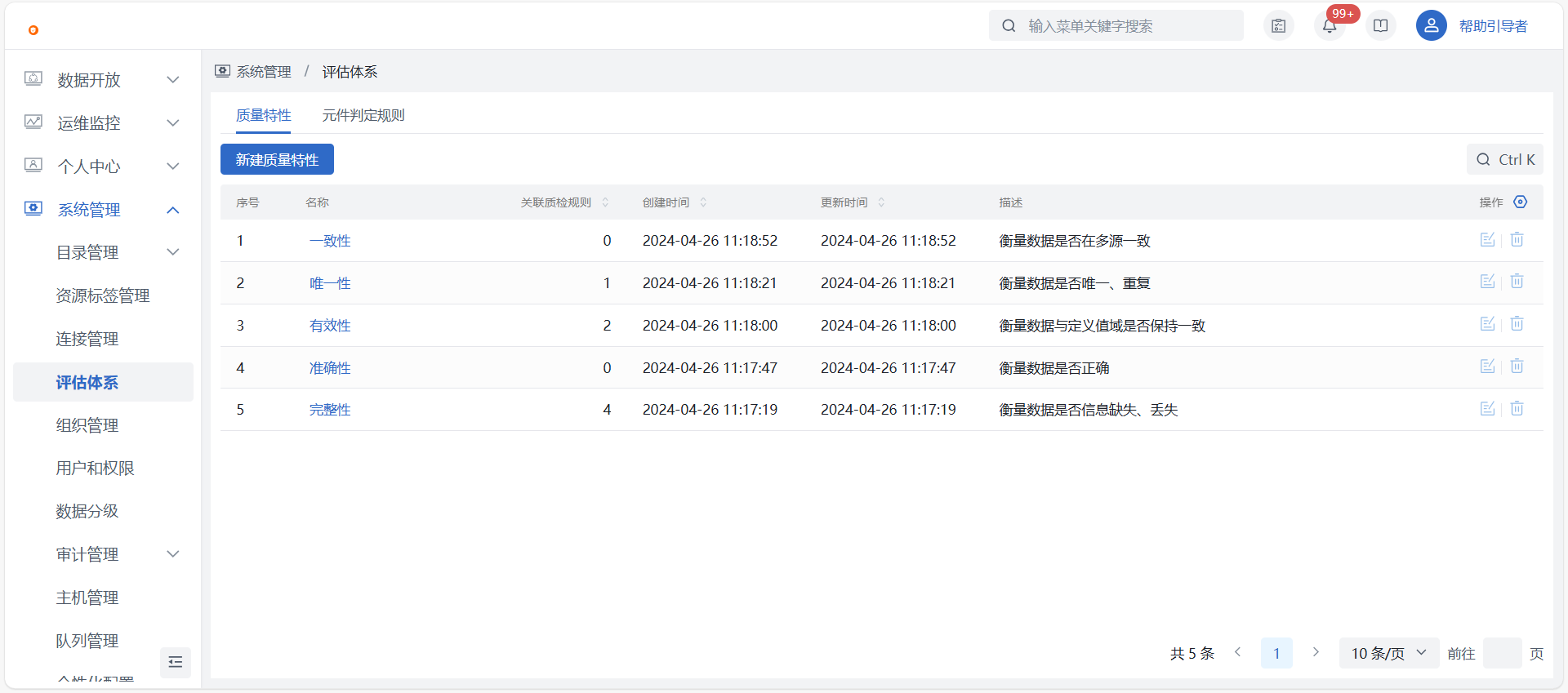
Task: Select page 1 in pagination
Action: (x=1276, y=653)
